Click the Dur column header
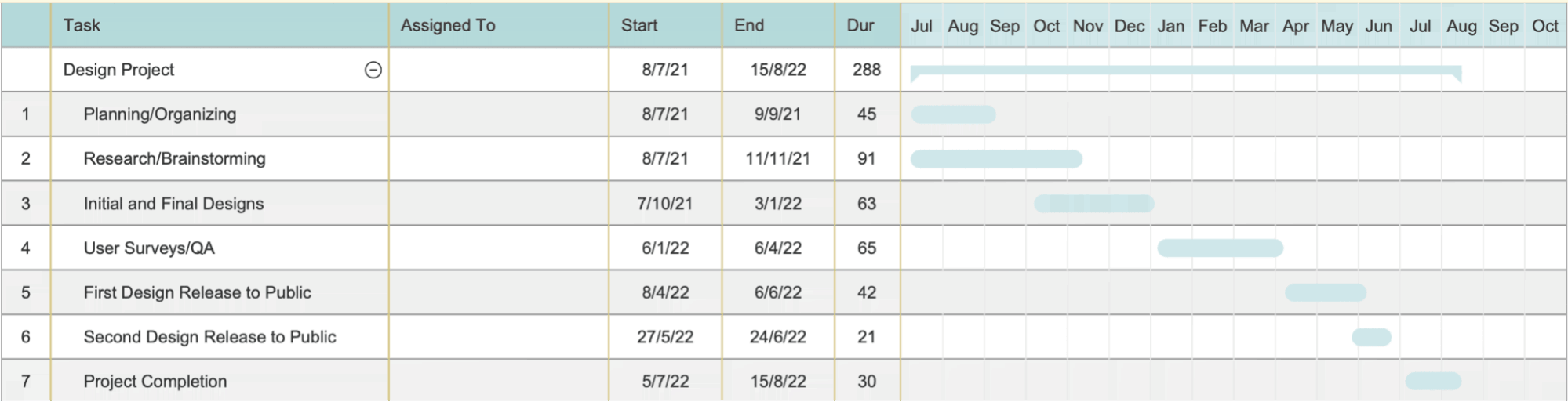This screenshot has height=402, width=1568. click(860, 25)
